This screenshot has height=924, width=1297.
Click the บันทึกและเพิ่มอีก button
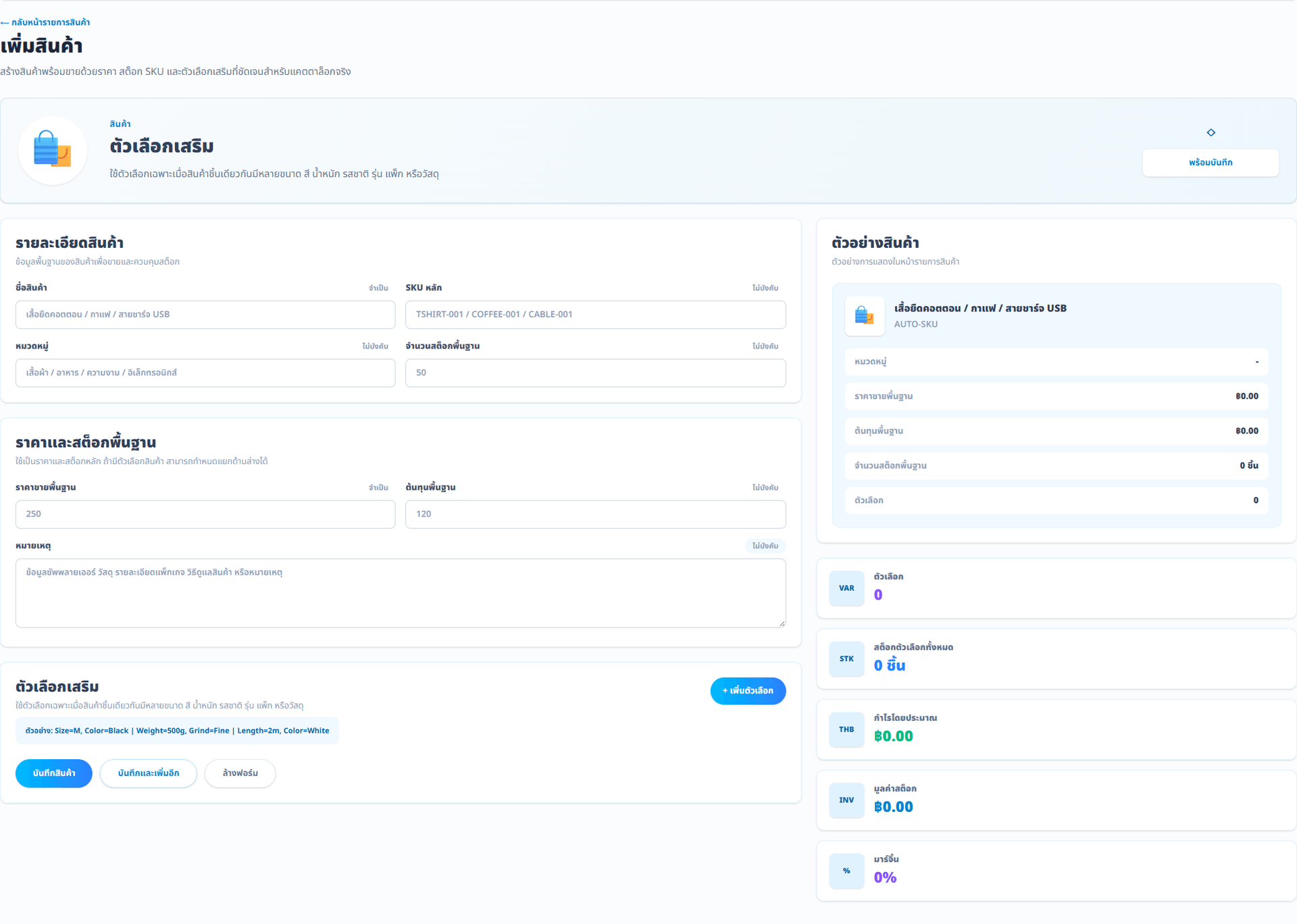tap(149, 773)
